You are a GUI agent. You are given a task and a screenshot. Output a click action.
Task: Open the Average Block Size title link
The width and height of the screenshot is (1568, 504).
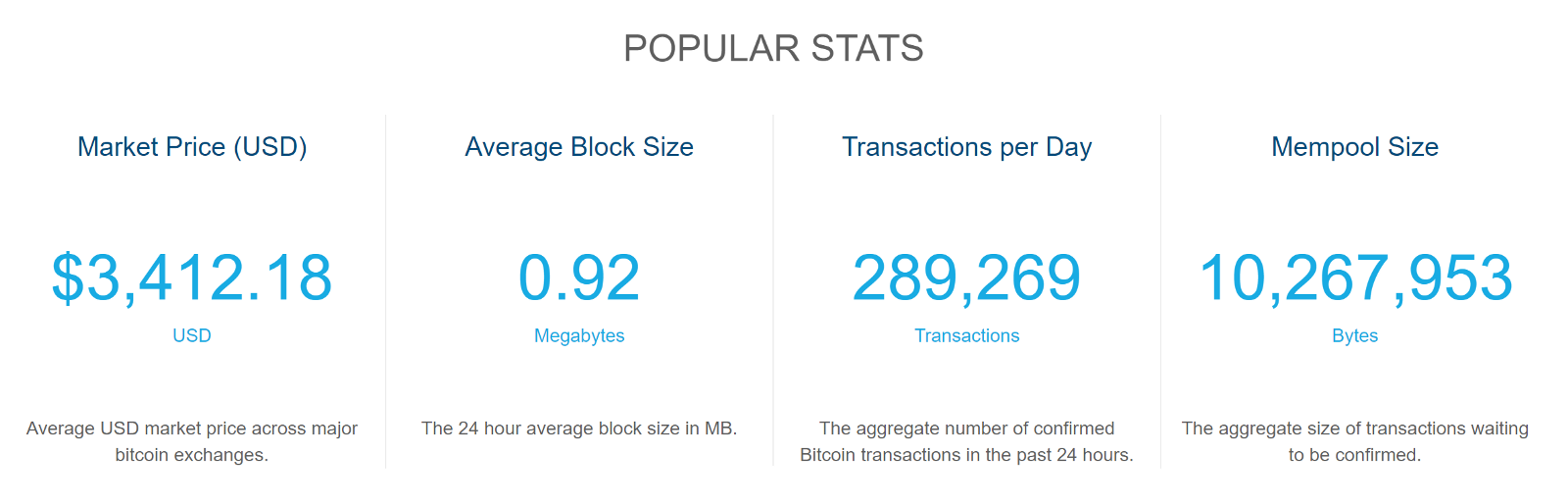579,147
